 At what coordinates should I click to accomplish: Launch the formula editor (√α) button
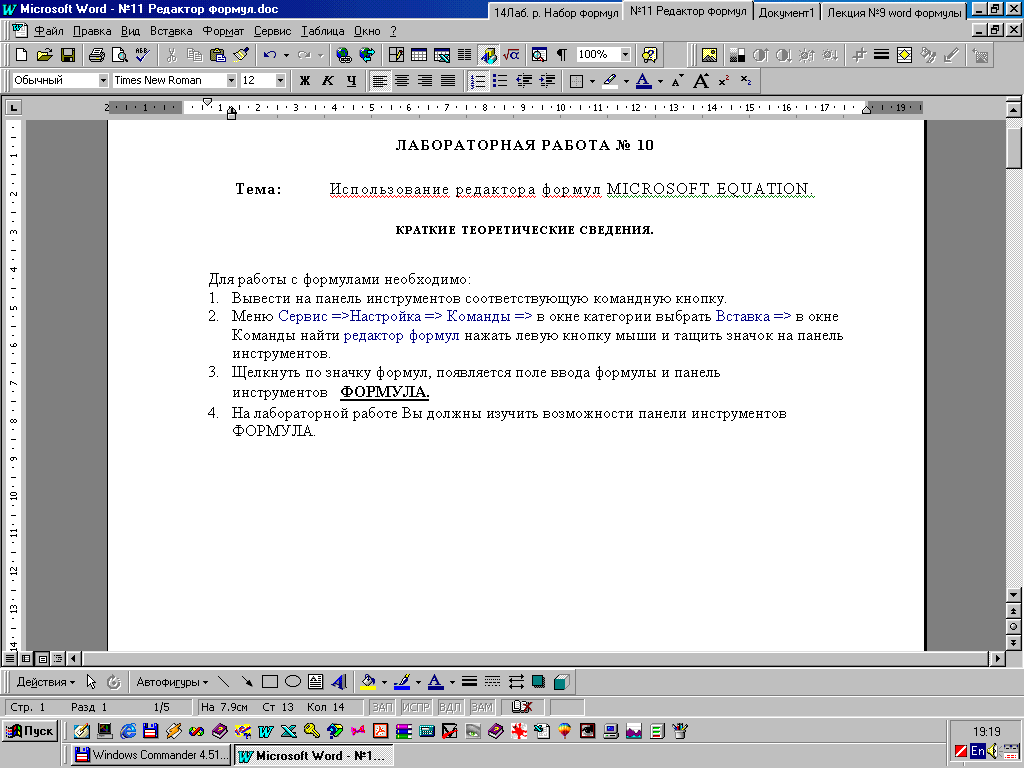[511, 55]
